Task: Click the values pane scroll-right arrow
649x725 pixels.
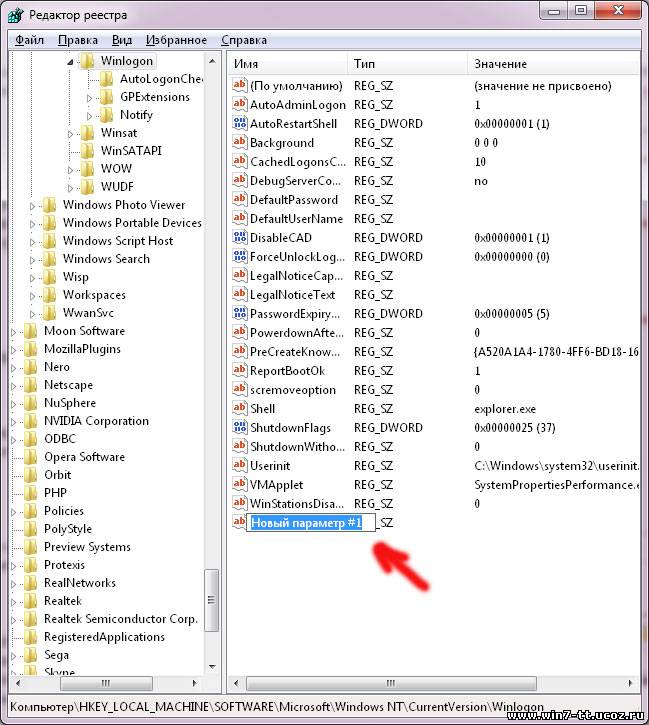Action: coord(631,683)
